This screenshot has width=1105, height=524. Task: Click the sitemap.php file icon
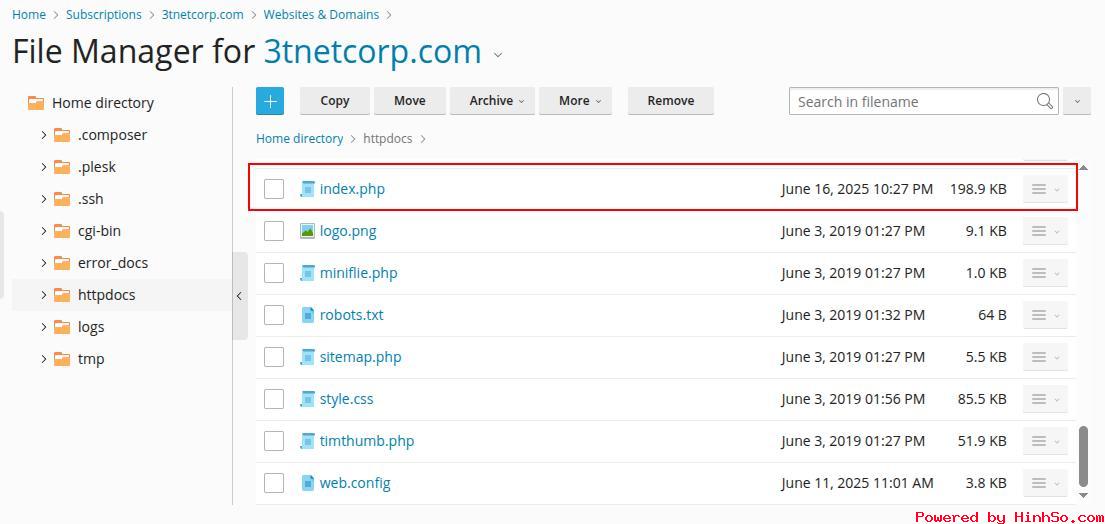tap(307, 357)
